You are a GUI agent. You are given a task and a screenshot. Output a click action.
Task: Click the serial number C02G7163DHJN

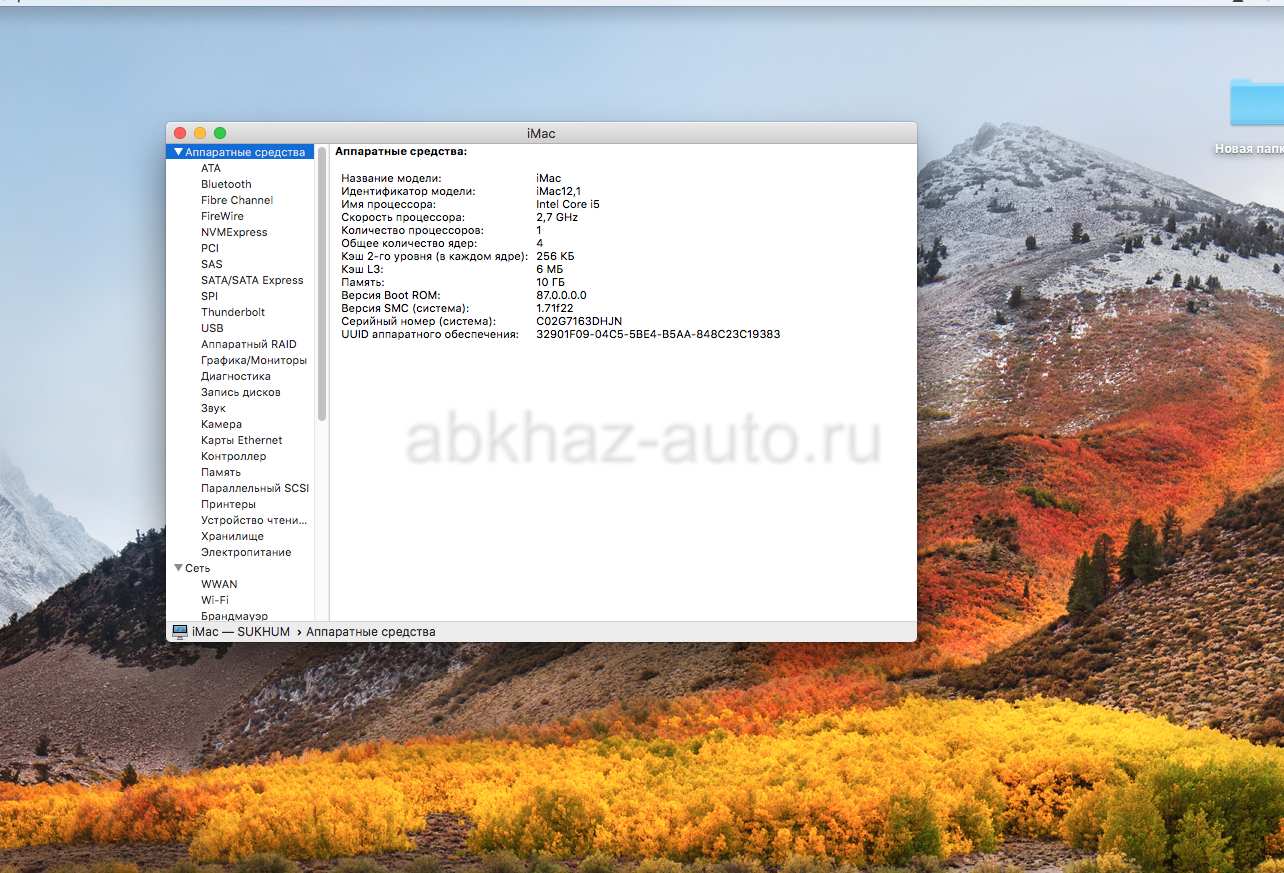point(579,321)
